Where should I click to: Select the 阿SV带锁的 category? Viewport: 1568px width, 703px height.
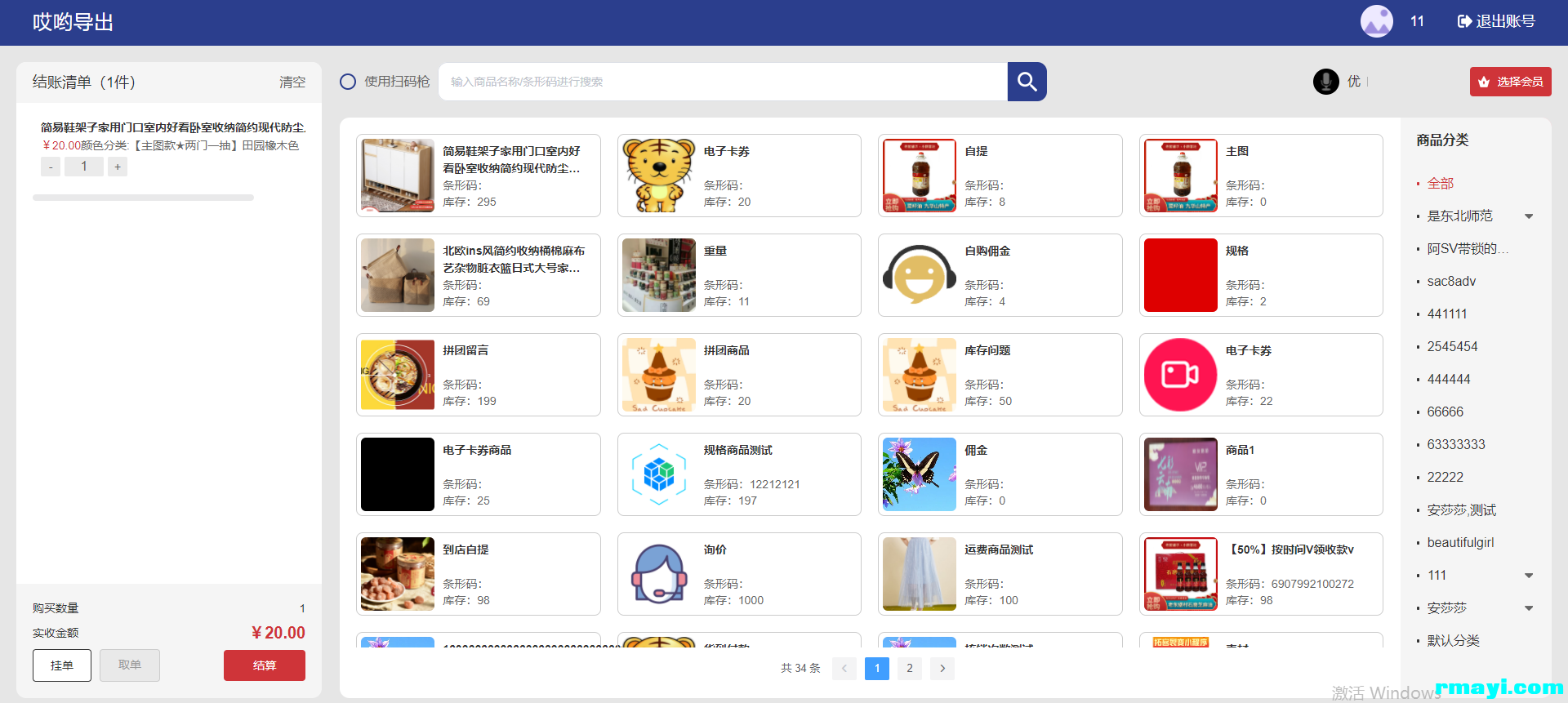click(x=1468, y=249)
